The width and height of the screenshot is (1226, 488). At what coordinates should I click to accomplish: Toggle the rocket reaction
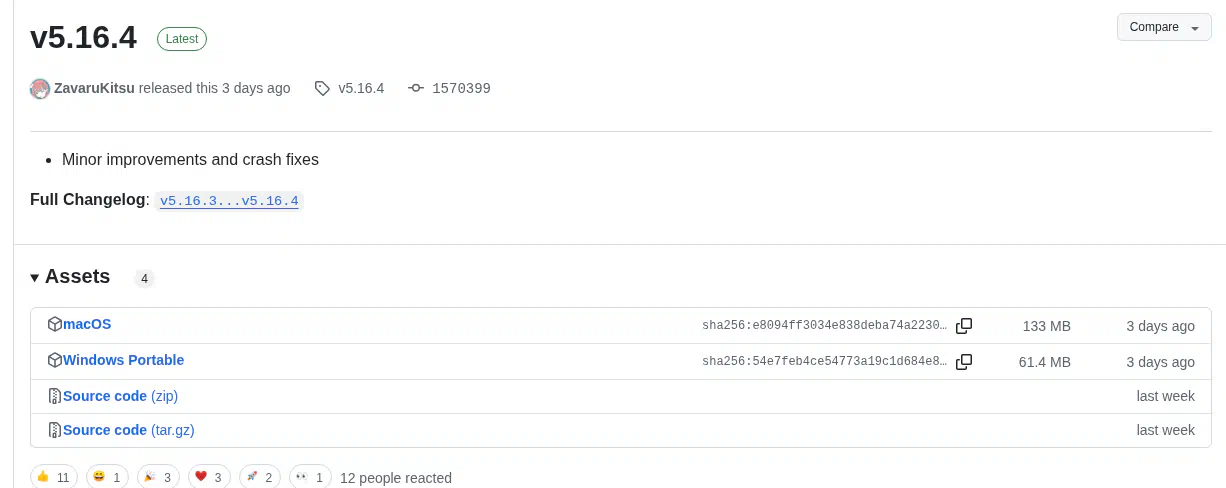coord(260,477)
